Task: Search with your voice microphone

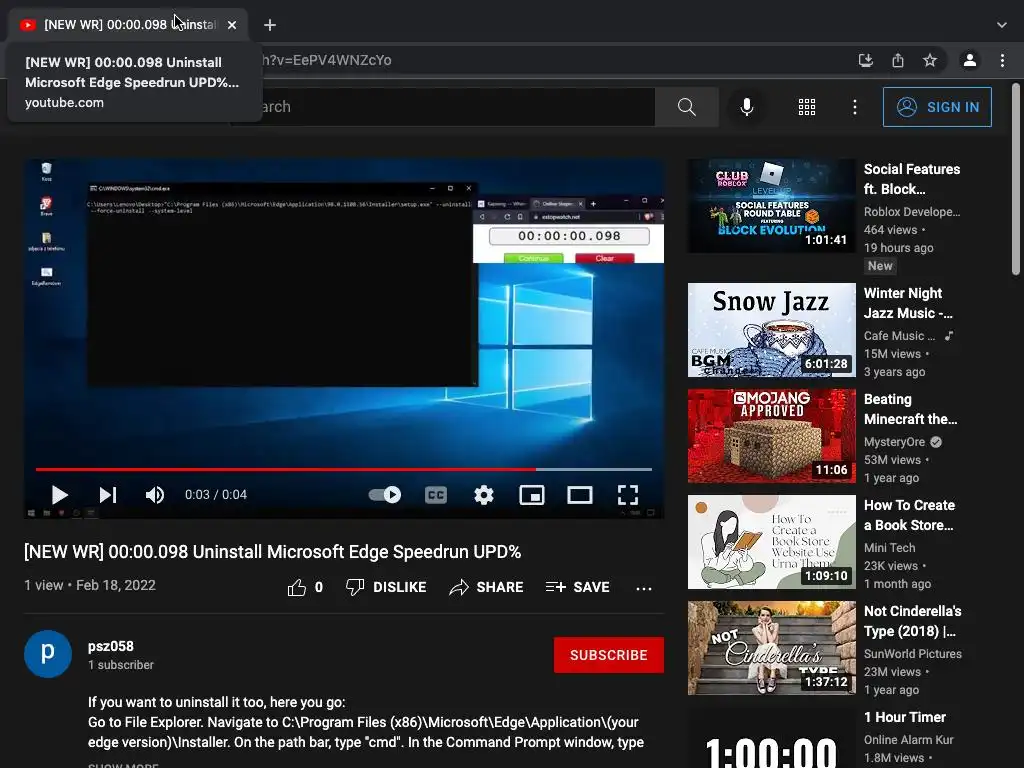Action: coord(746,107)
